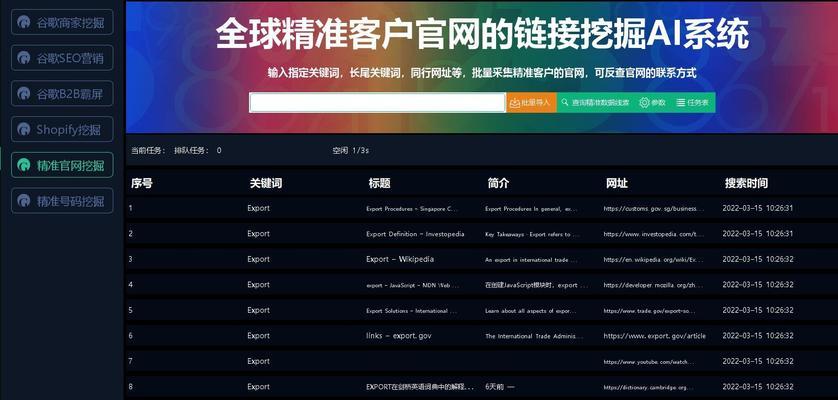
Task: Click URL https://en.wikipedia.org/wiki
Action: 654,259
